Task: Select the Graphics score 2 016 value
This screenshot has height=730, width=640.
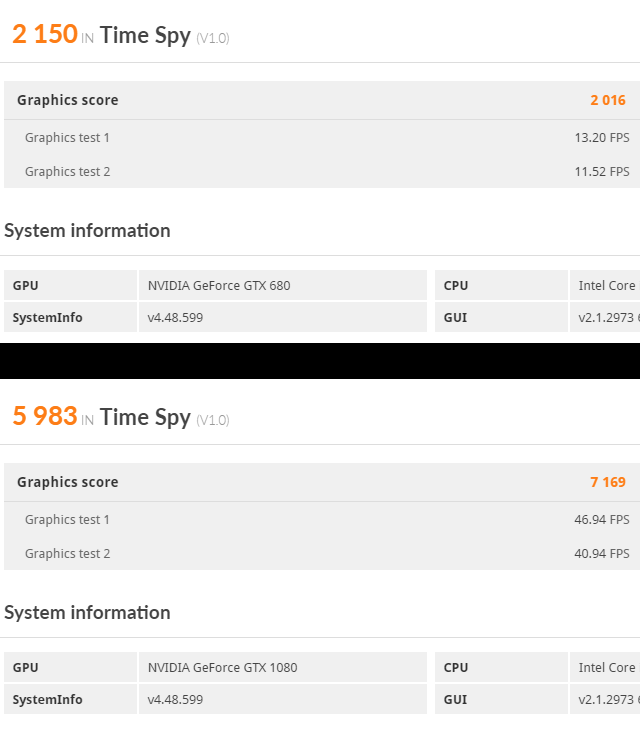Action: tap(608, 100)
